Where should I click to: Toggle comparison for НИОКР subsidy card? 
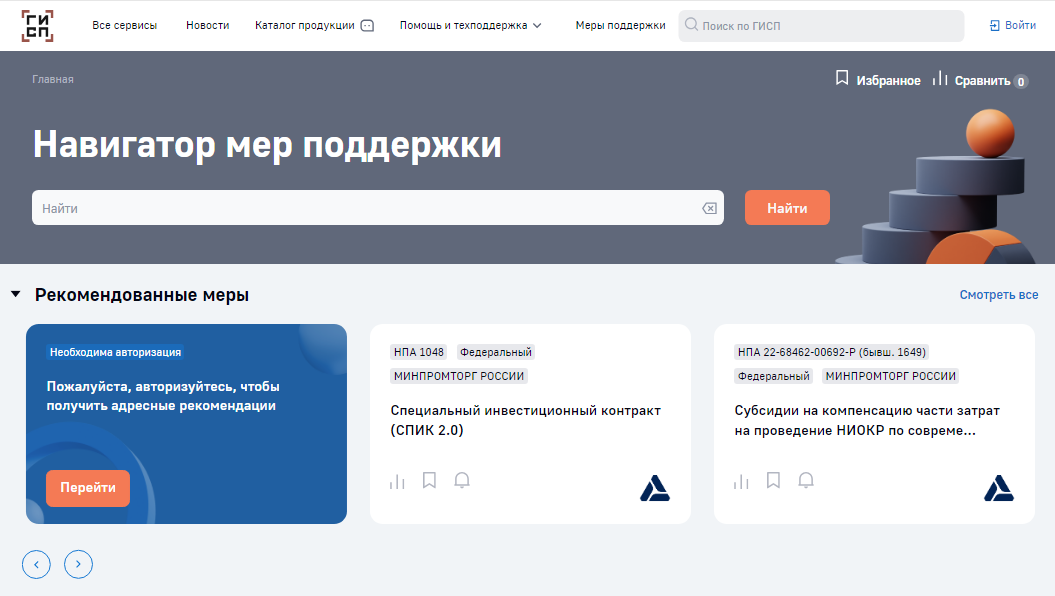point(740,480)
